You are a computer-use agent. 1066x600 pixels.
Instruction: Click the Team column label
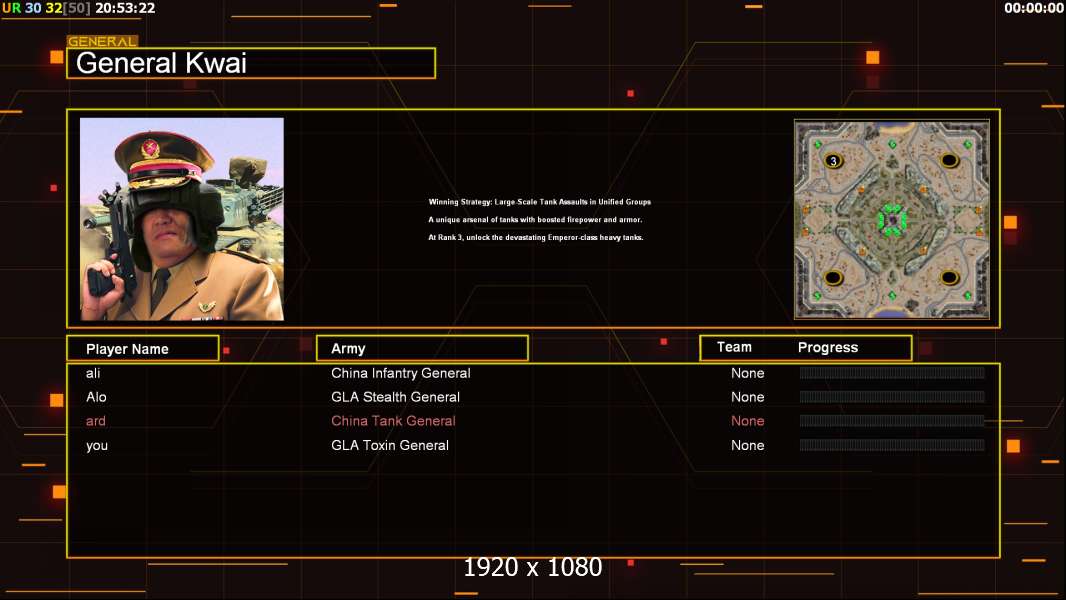click(x=734, y=347)
